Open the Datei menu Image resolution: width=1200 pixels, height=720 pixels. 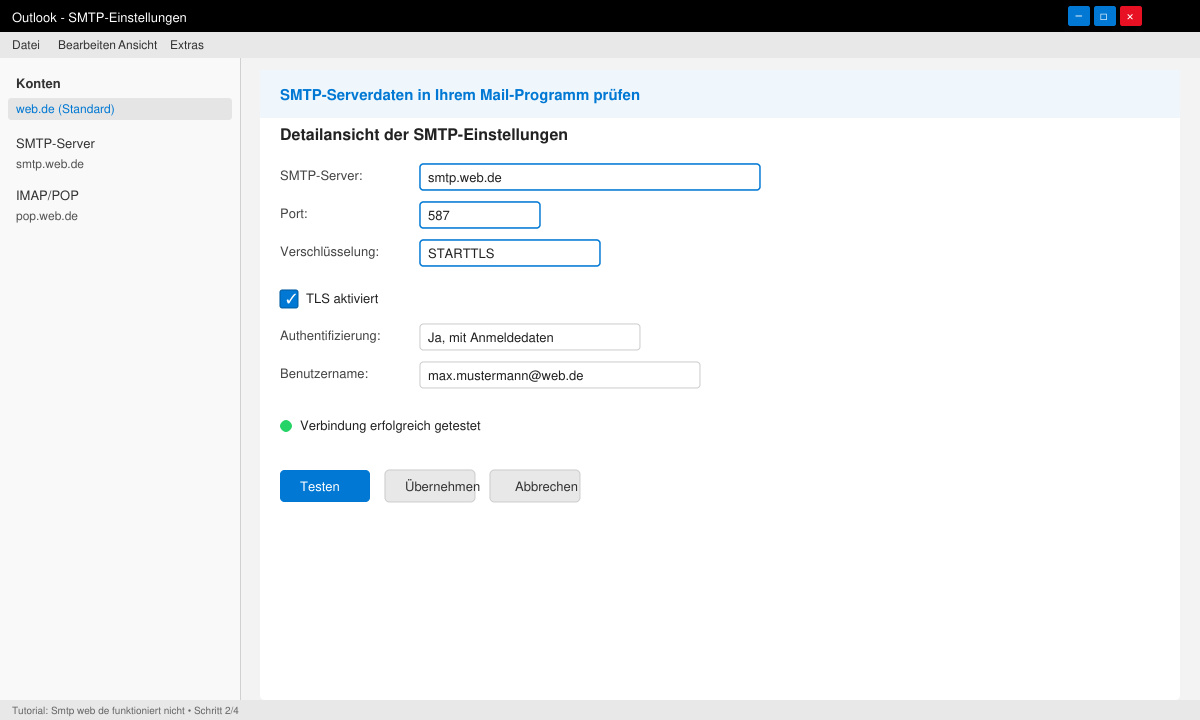[26, 45]
